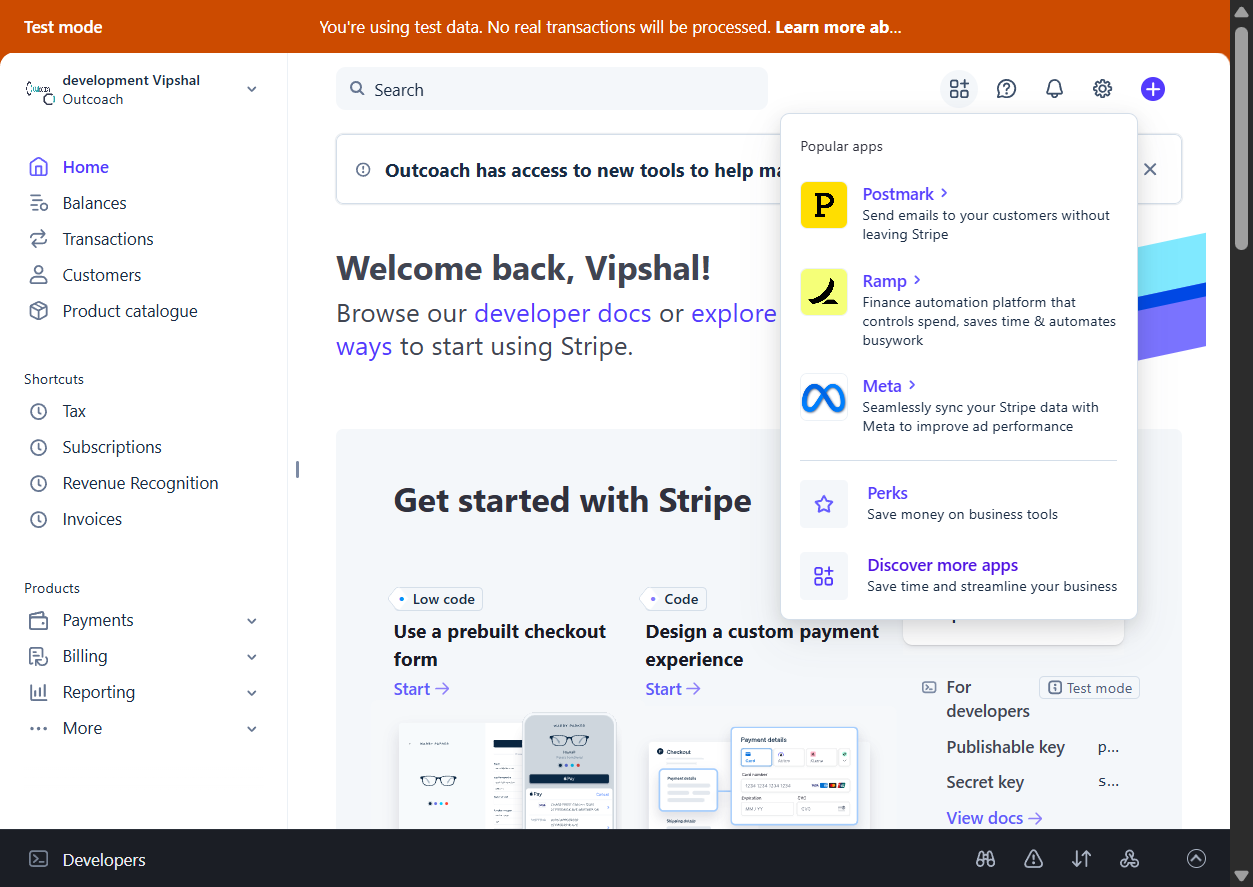Open the account switcher dropdown for Outcoach

click(x=252, y=89)
